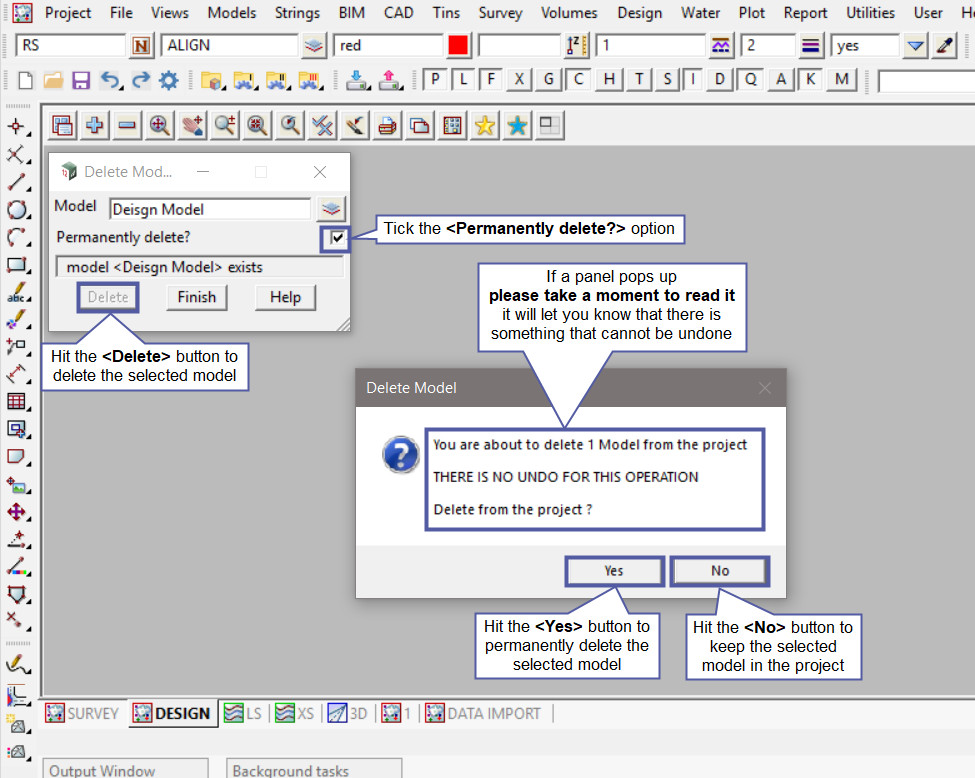The image size is (975, 778).
Task: Click the yellow star icon in view toolbar
Action: [485, 125]
